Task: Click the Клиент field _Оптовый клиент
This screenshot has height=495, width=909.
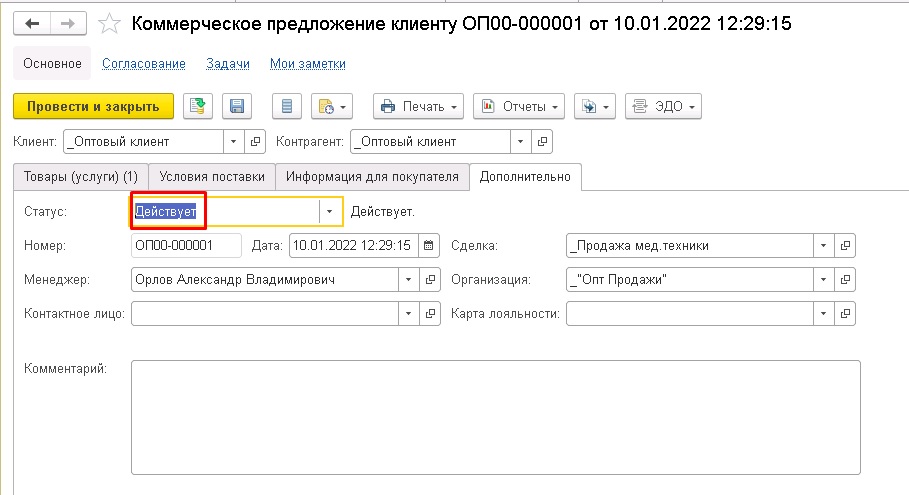Action: [x=143, y=141]
